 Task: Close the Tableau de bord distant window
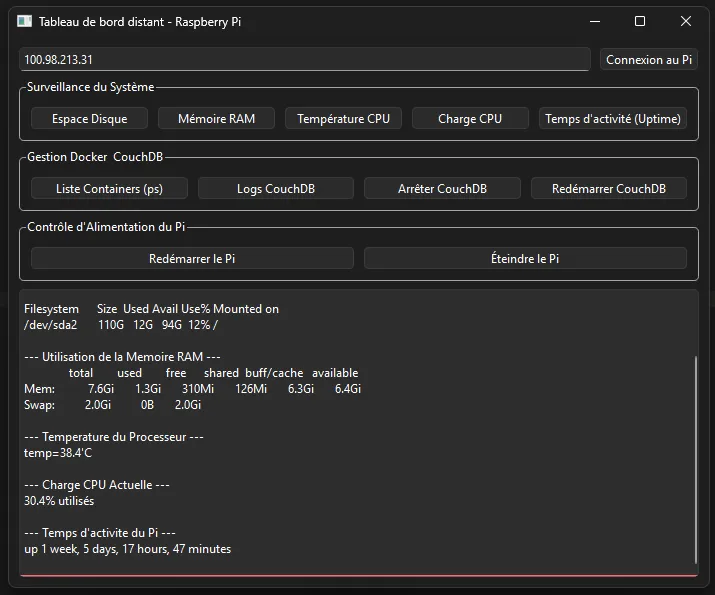pyautogui.click(x=686, y=21)
